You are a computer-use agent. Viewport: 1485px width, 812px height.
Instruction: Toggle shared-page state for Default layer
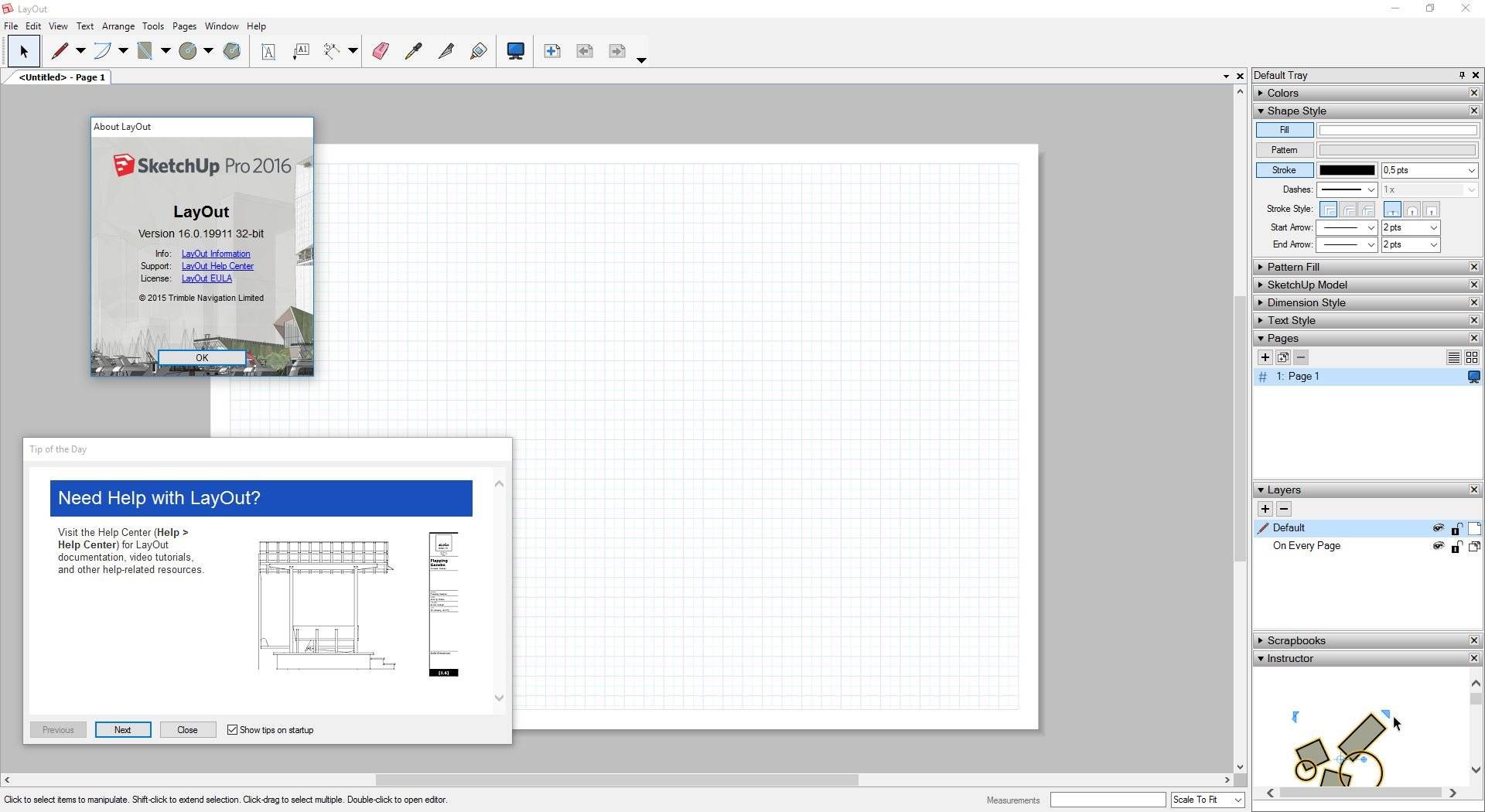pyautogui.click(x=1474, y=529)
